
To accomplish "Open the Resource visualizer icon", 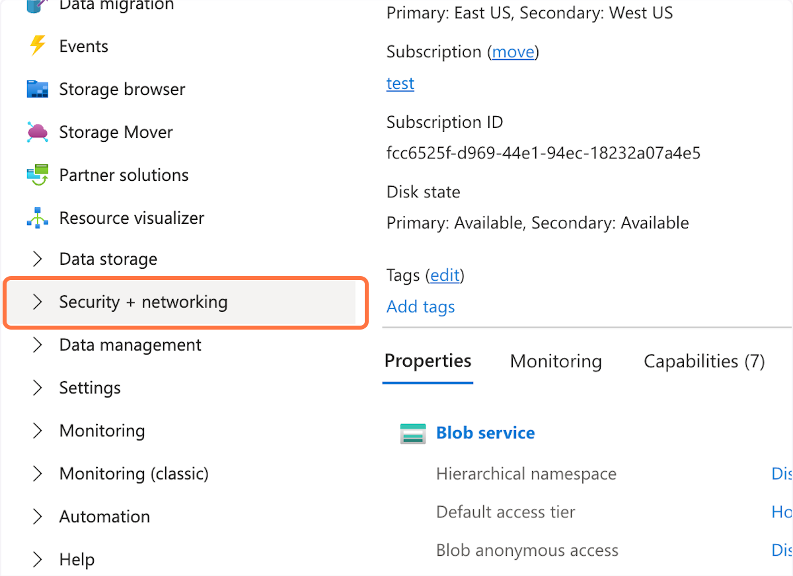I will click(x=38, y=218).
